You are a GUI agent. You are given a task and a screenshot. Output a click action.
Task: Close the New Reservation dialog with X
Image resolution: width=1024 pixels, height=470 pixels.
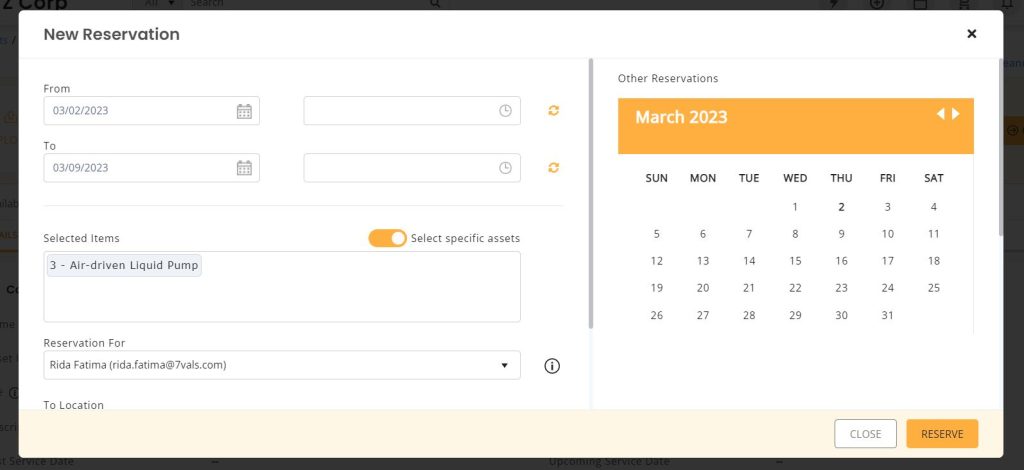click(x=972, y=34)
